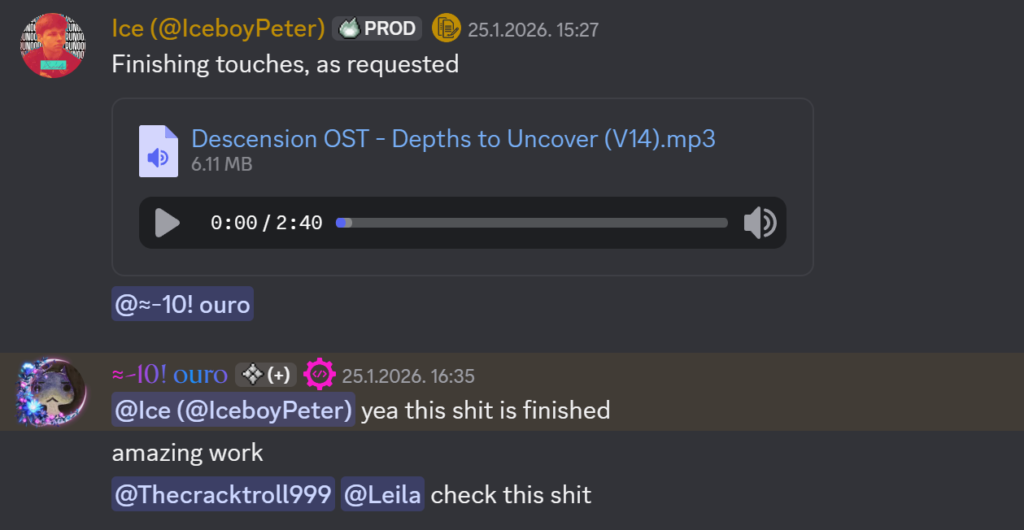Open Ice's profile avatar

point(52,45)
